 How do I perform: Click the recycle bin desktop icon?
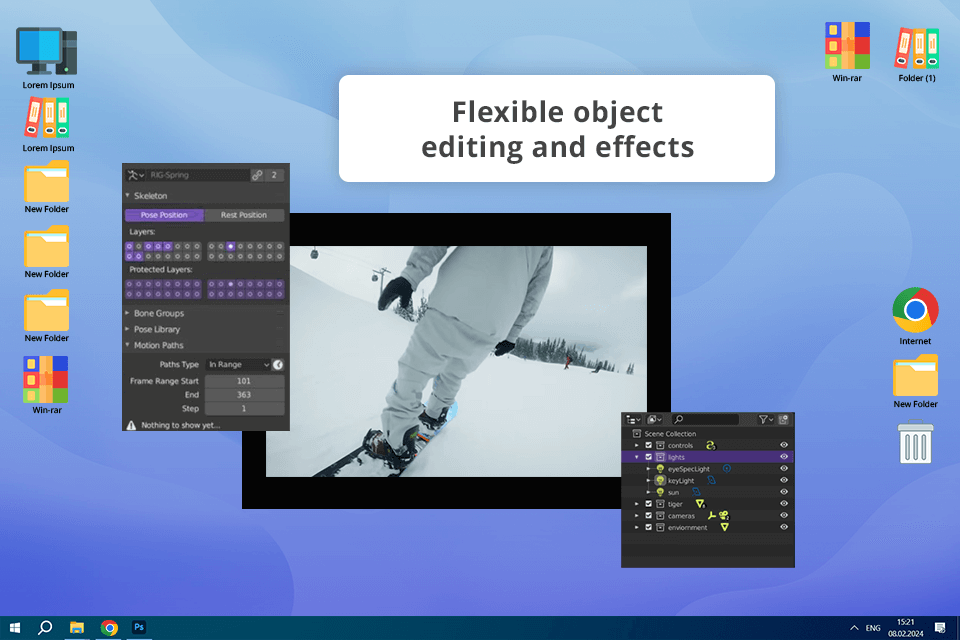pos(915,442)
